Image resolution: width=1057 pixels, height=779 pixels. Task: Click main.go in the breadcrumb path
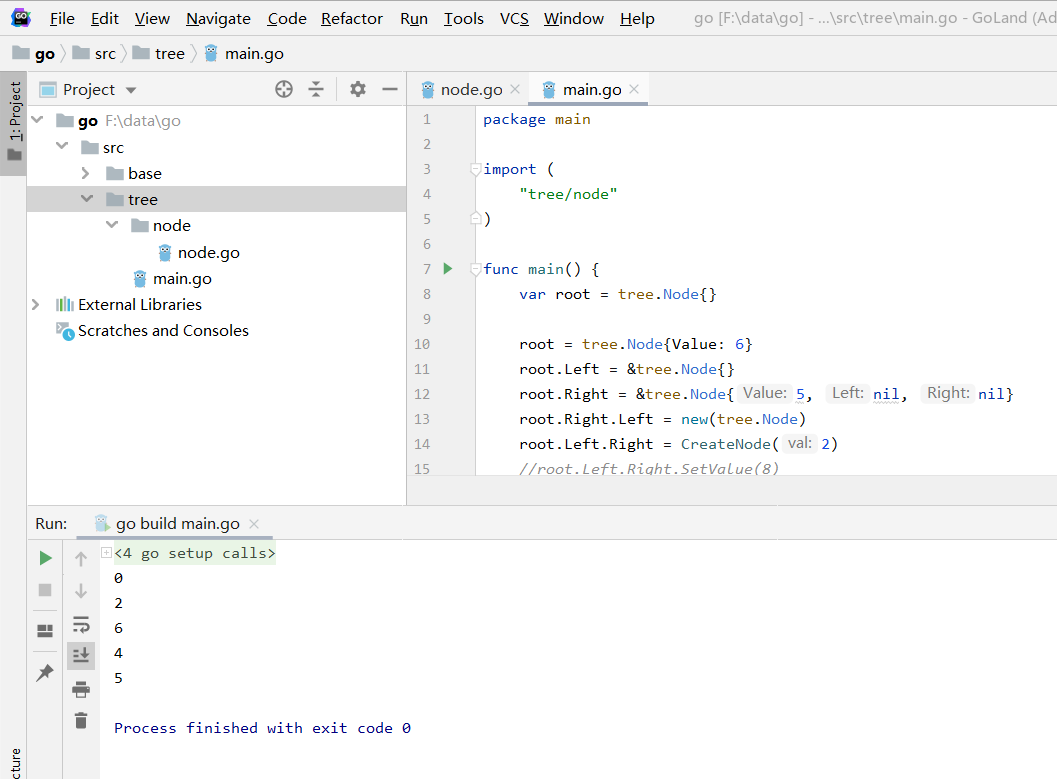tap(254, 53)
